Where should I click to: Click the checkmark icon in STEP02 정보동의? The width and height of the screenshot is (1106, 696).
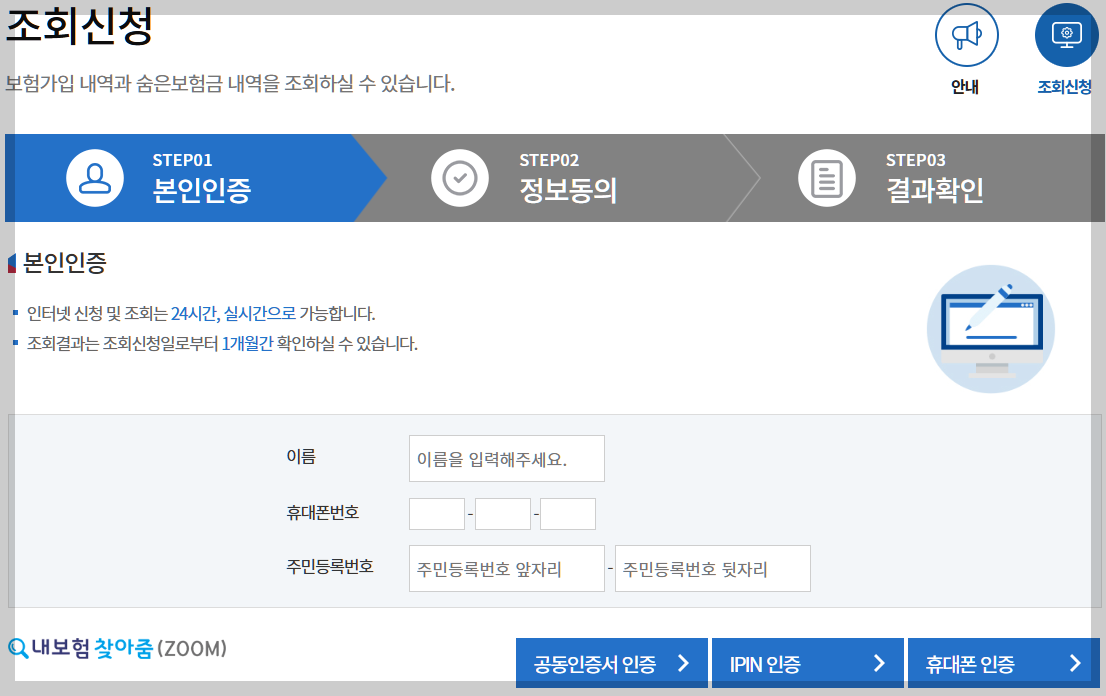tap(460, 178)
